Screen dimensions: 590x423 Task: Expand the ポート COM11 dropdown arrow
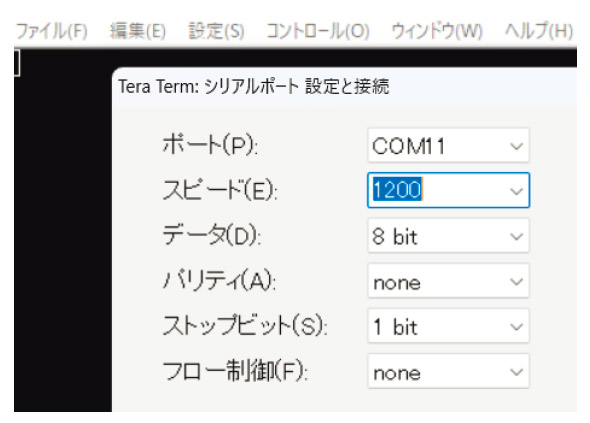coord(516,146)
